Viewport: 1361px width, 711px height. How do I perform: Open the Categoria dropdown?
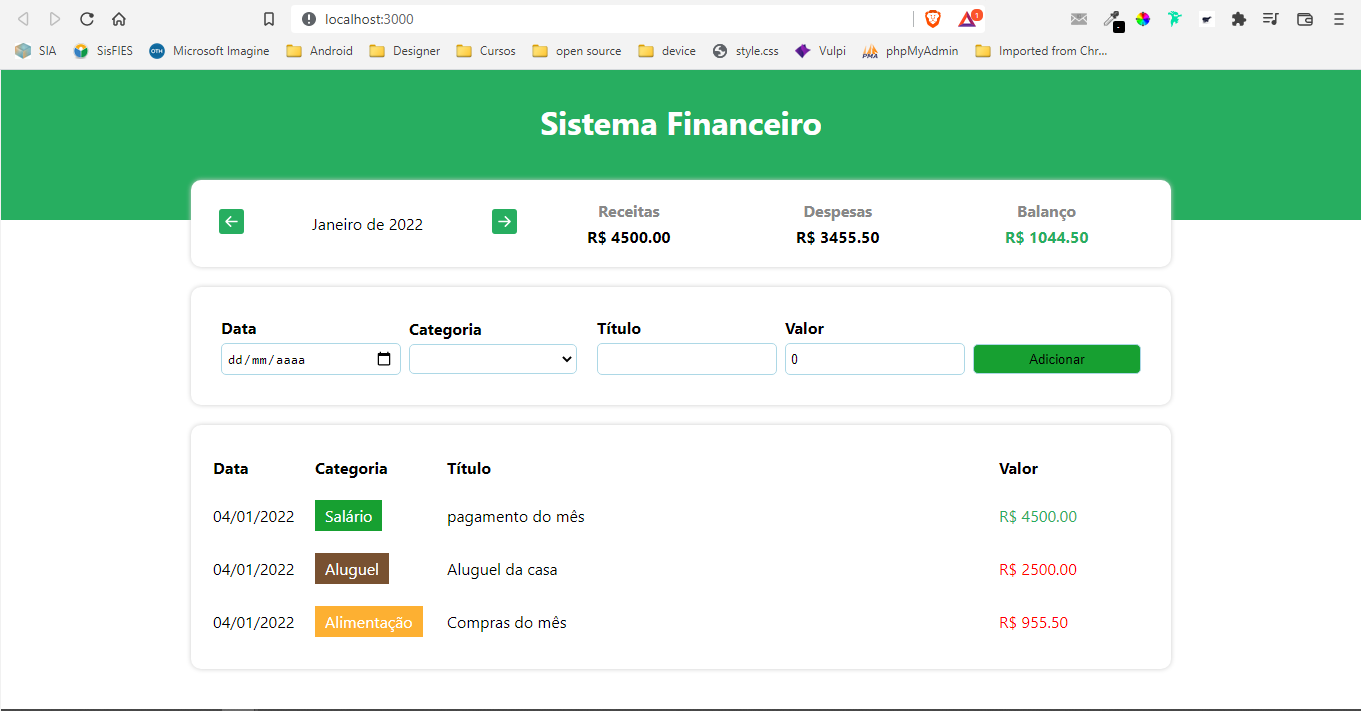(x=492, y=358)
